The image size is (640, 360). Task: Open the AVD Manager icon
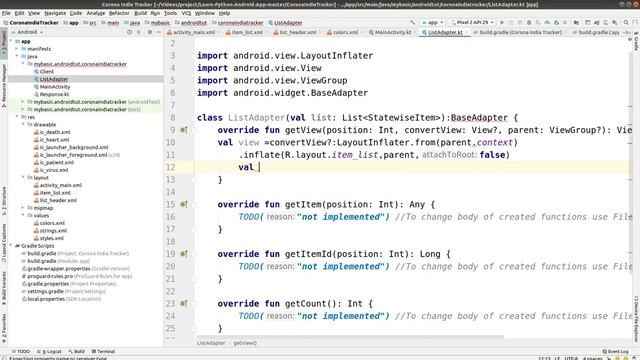point(606,22)
